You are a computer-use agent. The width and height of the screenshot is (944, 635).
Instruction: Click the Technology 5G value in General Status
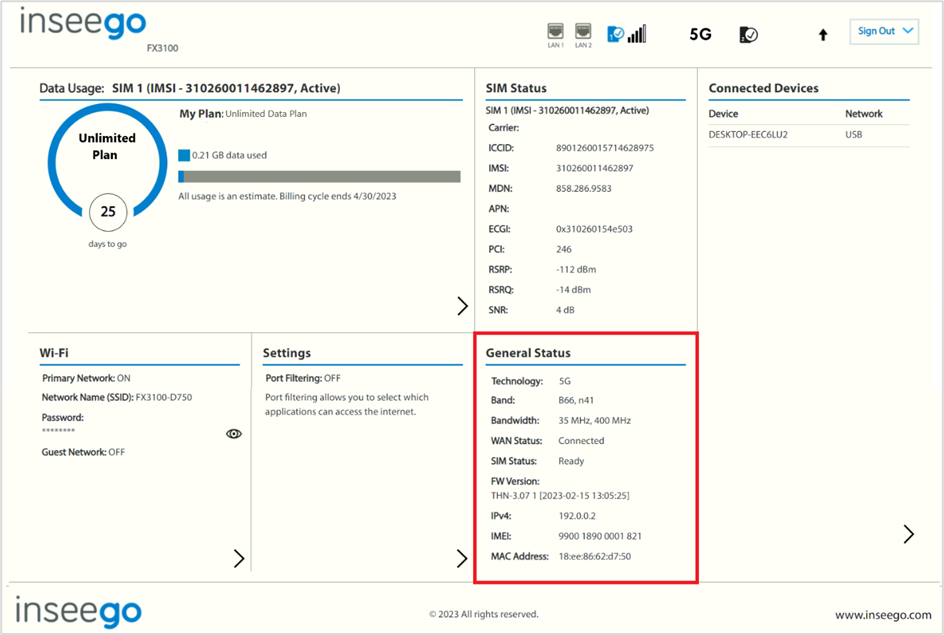coord(565,381)
